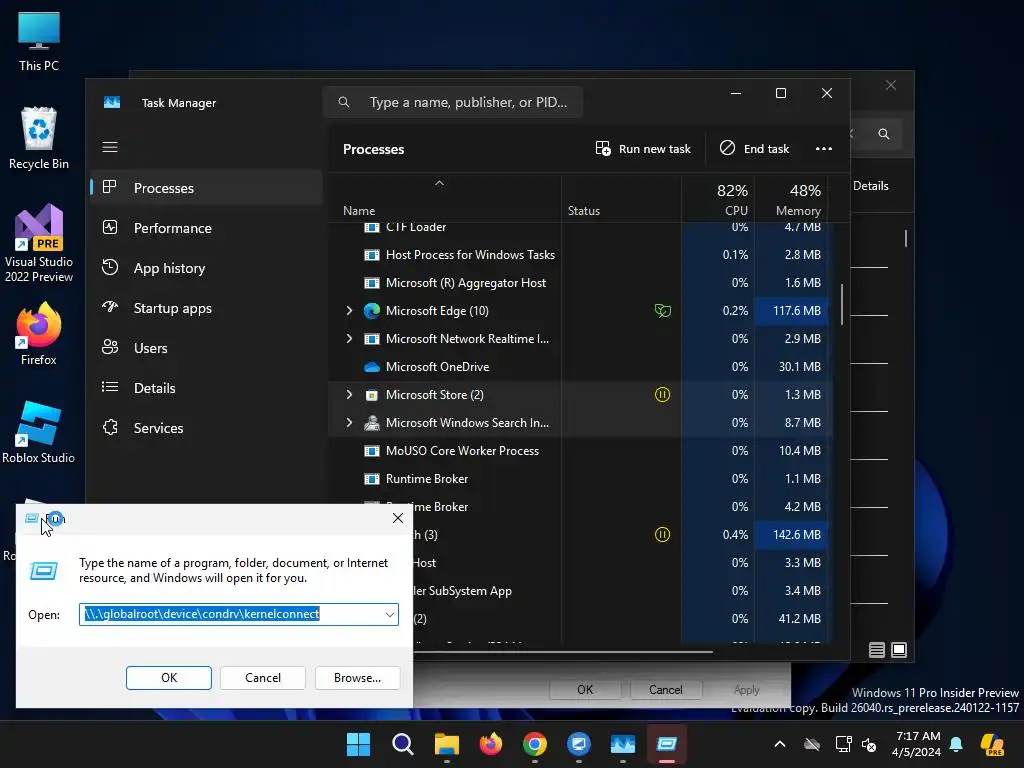This screenshot has width=1024, height=768.
Task: Click End task button
Action: tap(754, 149)
